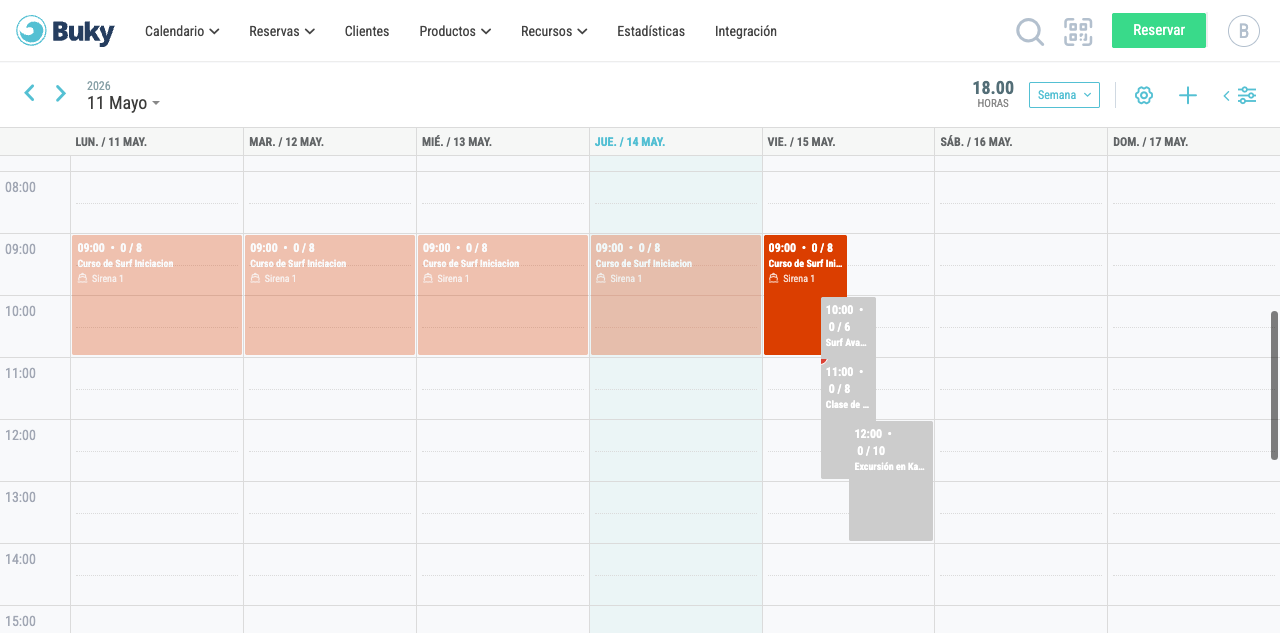The image size is (1280, 633).
Task: Open the QR code scanner icon
Action: (1078, 32)
